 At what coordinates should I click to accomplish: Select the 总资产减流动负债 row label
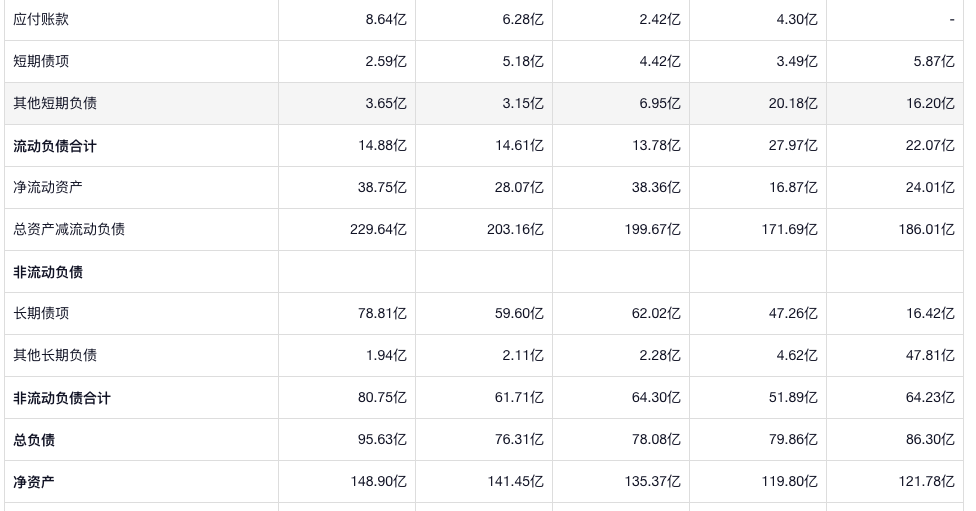point(69,229)
